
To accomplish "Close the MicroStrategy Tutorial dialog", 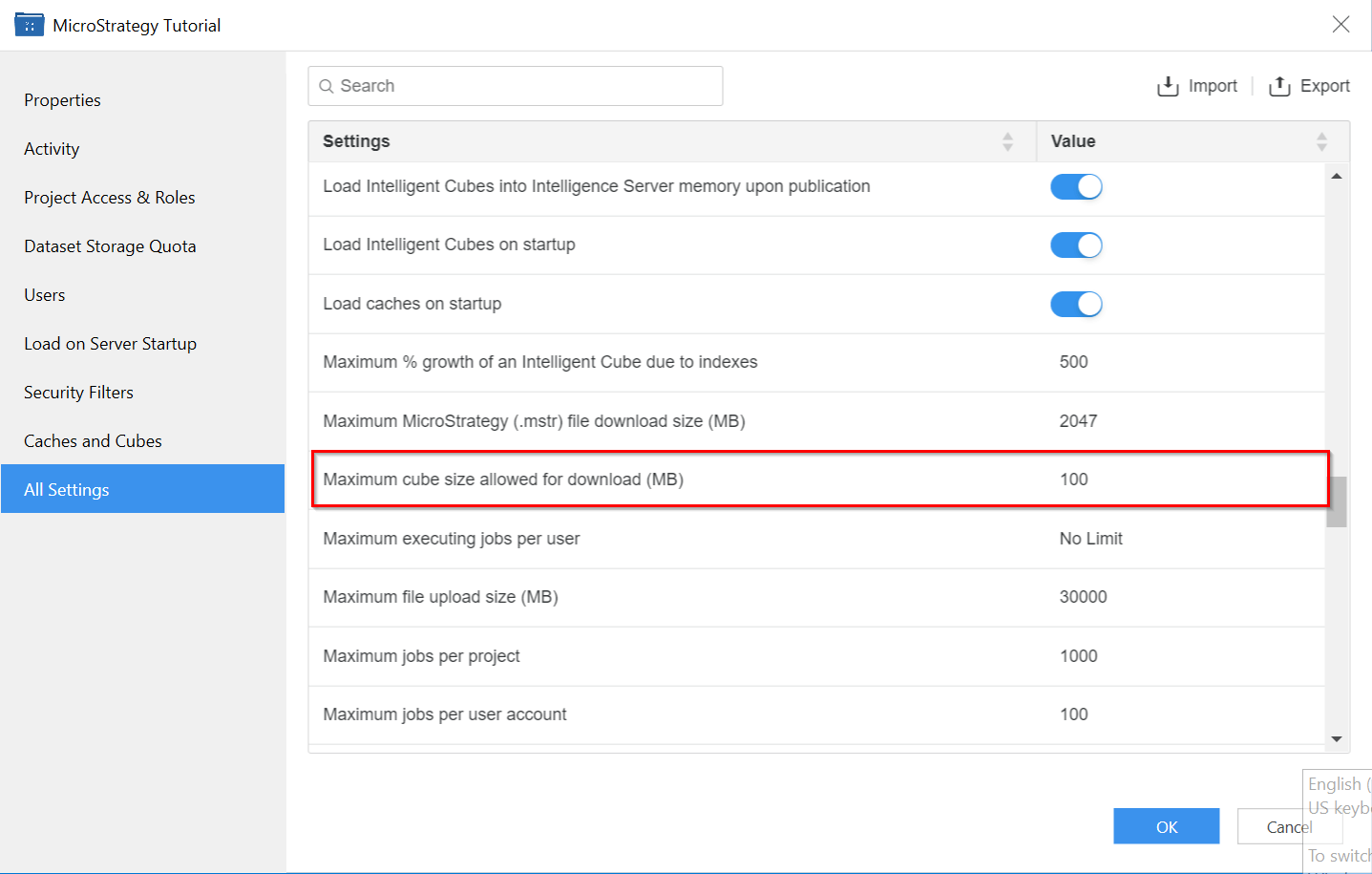I will [x=1340, y=25].
